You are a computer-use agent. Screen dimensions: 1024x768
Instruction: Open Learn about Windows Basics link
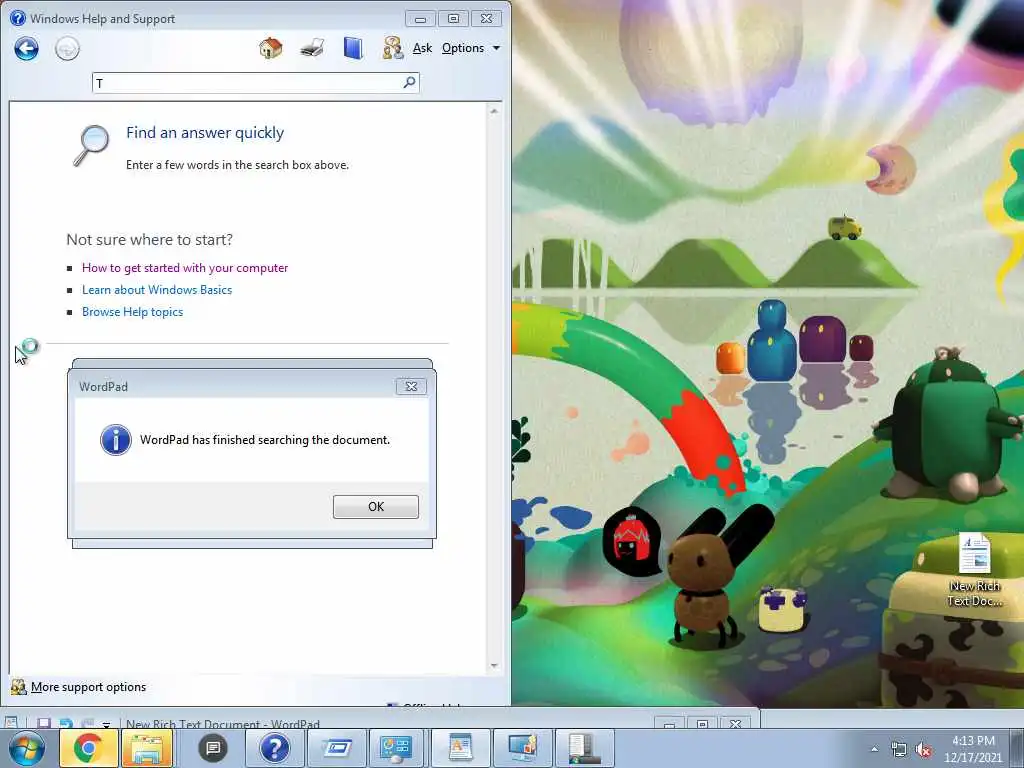coord(157,290)
